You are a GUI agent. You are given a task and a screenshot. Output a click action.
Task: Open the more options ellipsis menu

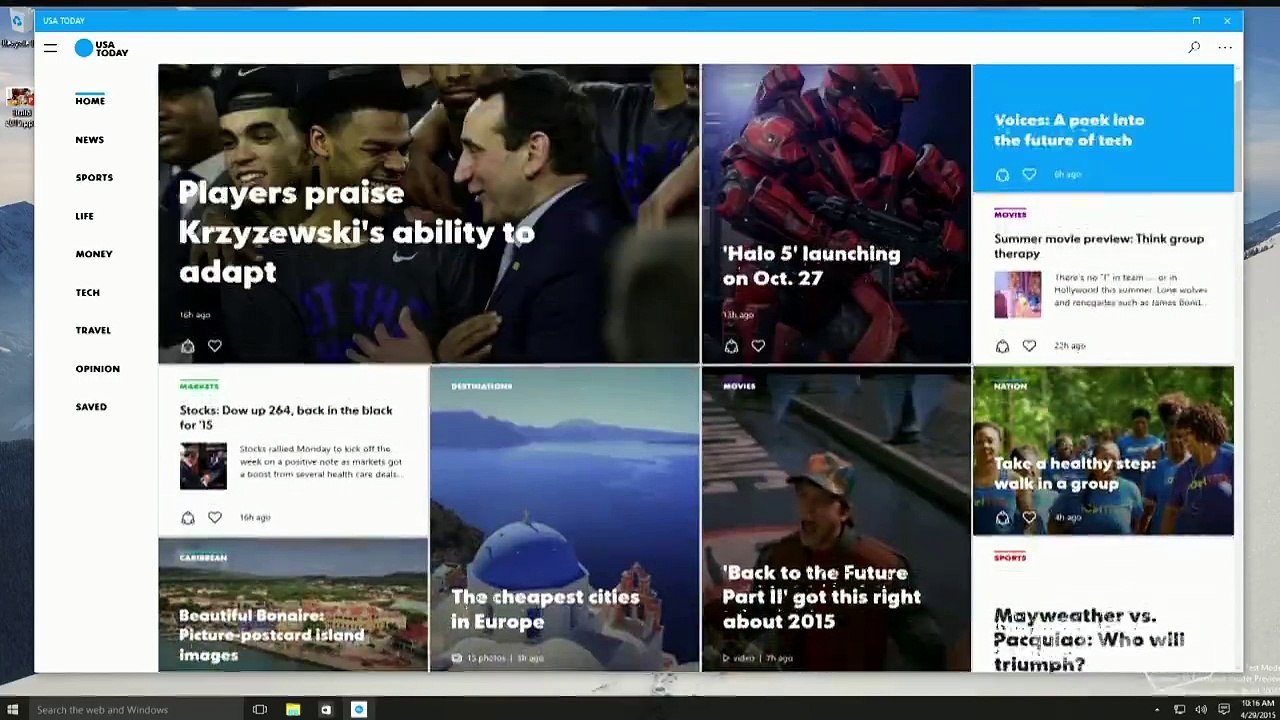pos(1225,47)
